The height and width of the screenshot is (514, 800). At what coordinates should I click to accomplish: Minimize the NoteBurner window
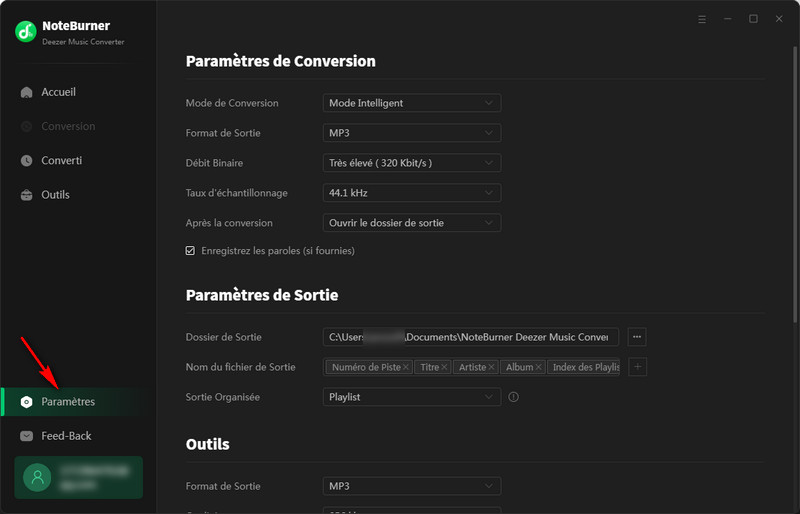(x=728, y=19)
